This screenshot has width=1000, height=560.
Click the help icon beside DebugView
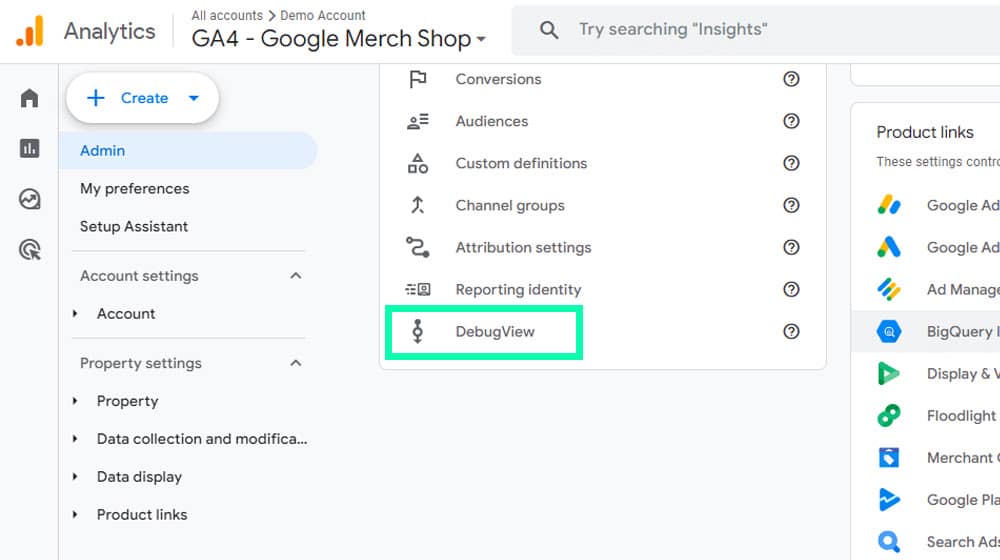[791, 331]
